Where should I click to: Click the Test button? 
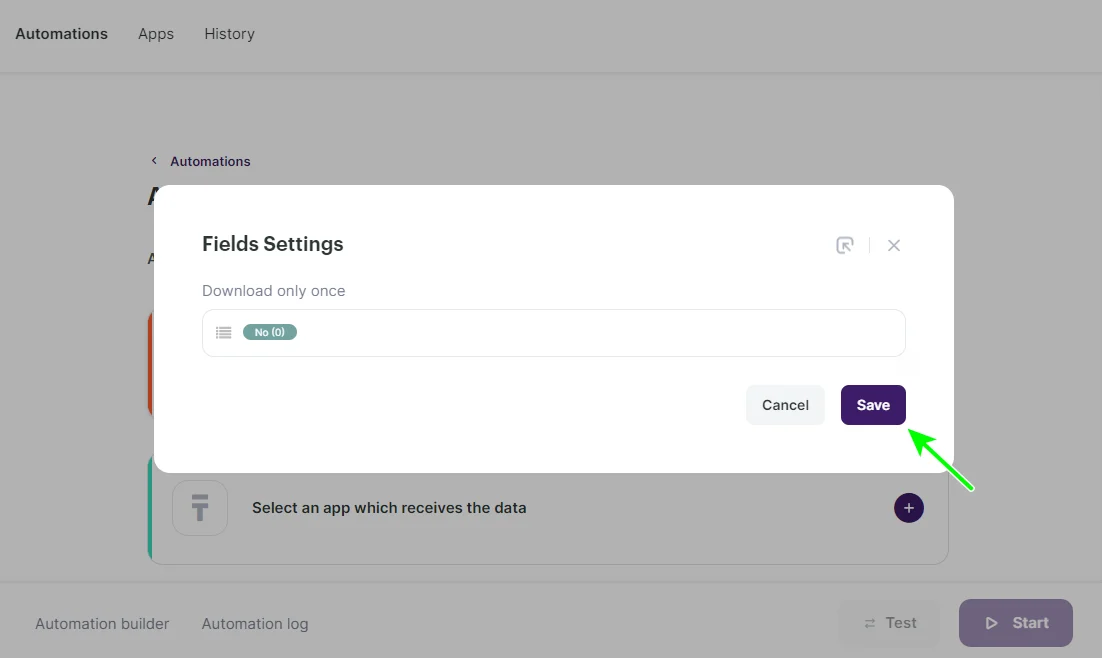[x=890, y=623]
